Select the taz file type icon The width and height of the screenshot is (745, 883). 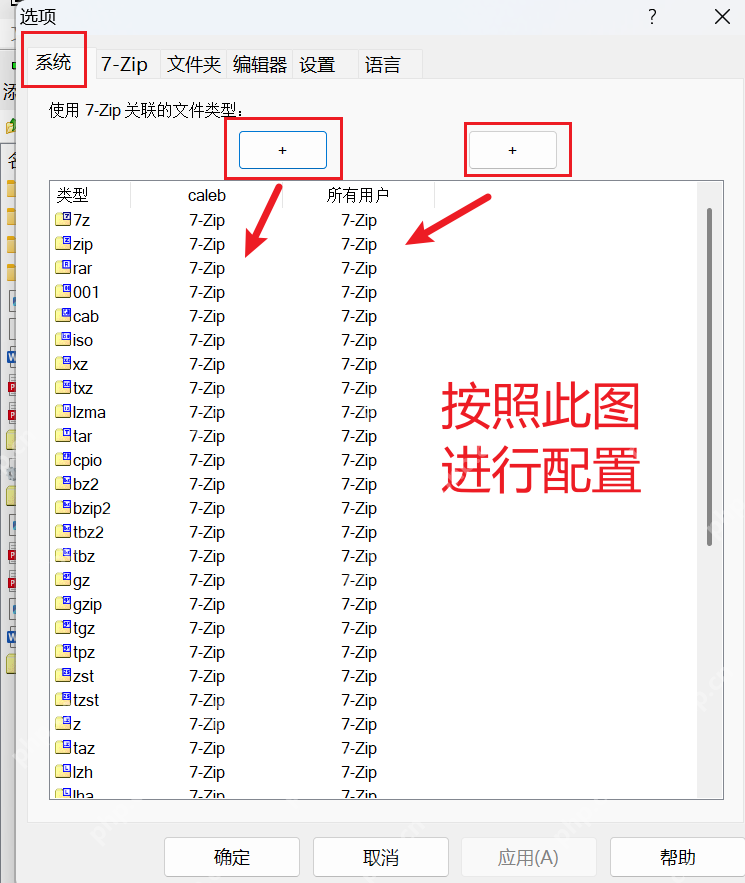(x=63, y=747)
